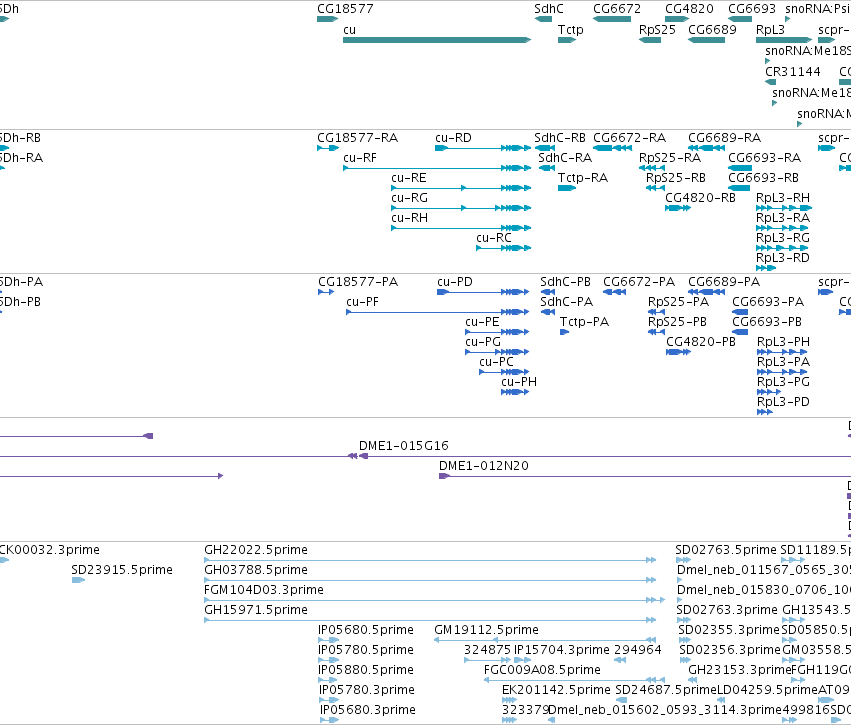851x725 pixels.
Task: Click the CG18577 gene label
Action: 345,9
